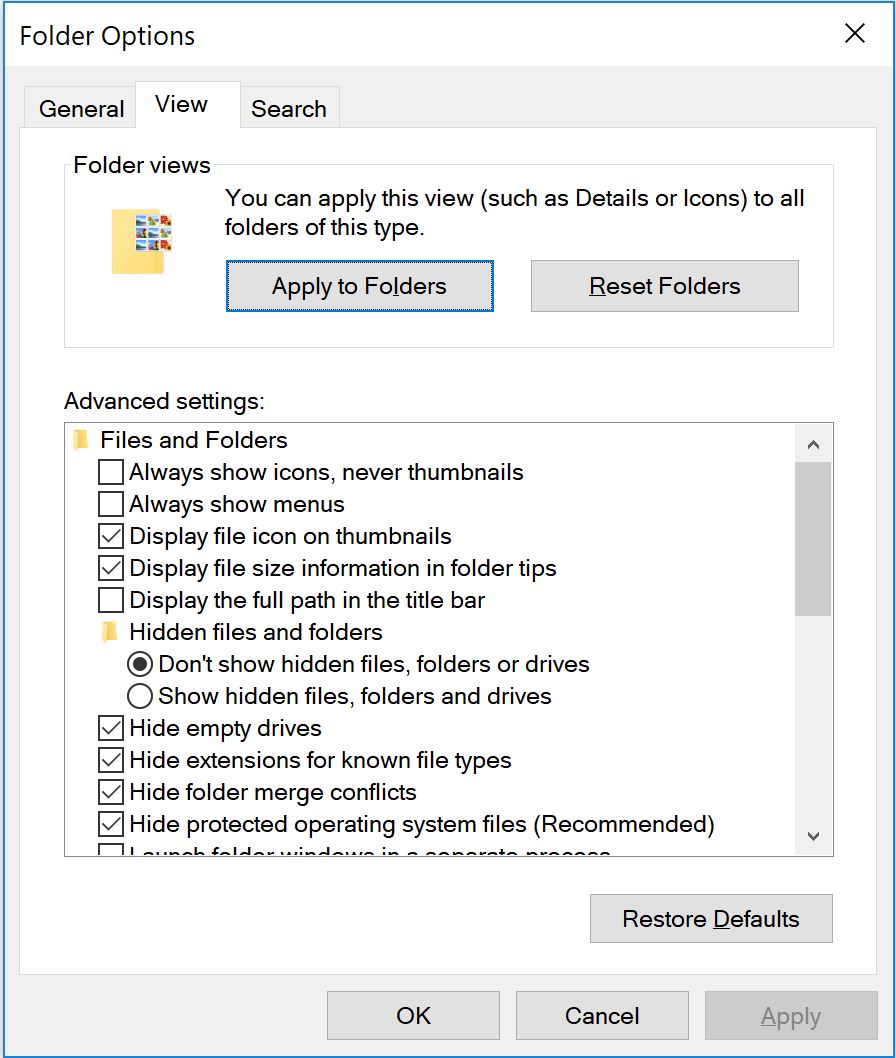This screenshot has height=1058, width=896.
Task: Check Display the full path in title bar
Action: click(111, 600)
